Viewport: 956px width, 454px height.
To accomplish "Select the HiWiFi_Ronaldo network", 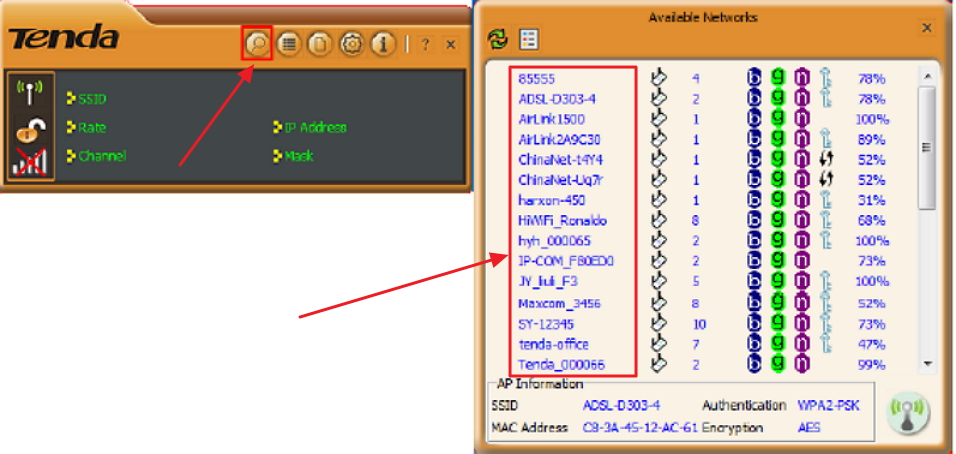I will (562, 221).
